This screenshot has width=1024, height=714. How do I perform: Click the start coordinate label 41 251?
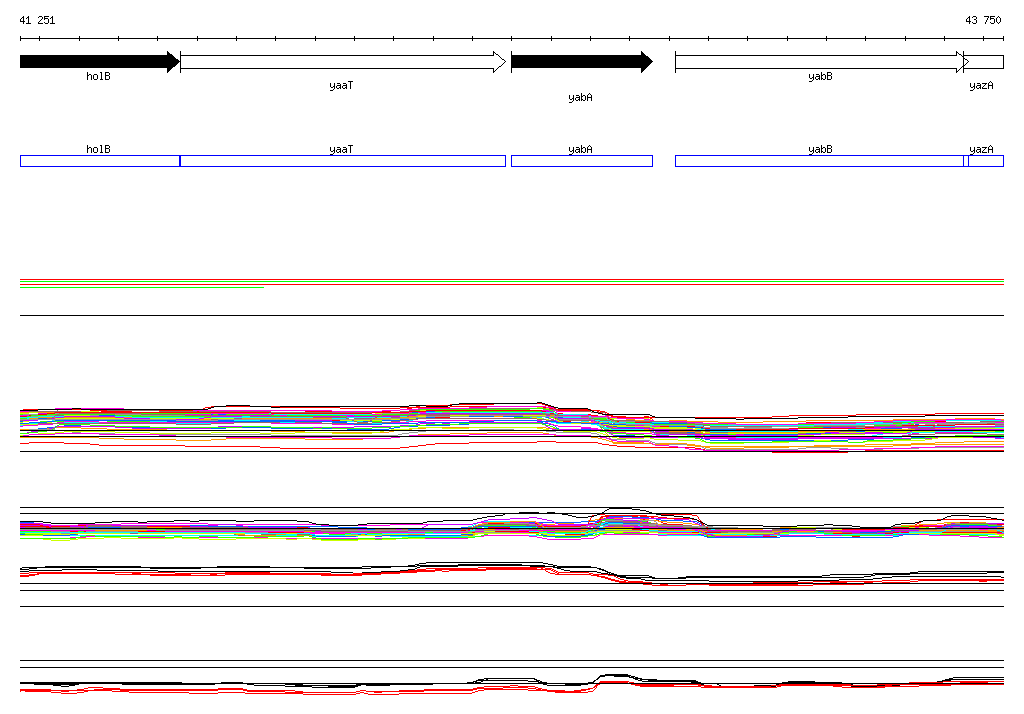[37, 20]
